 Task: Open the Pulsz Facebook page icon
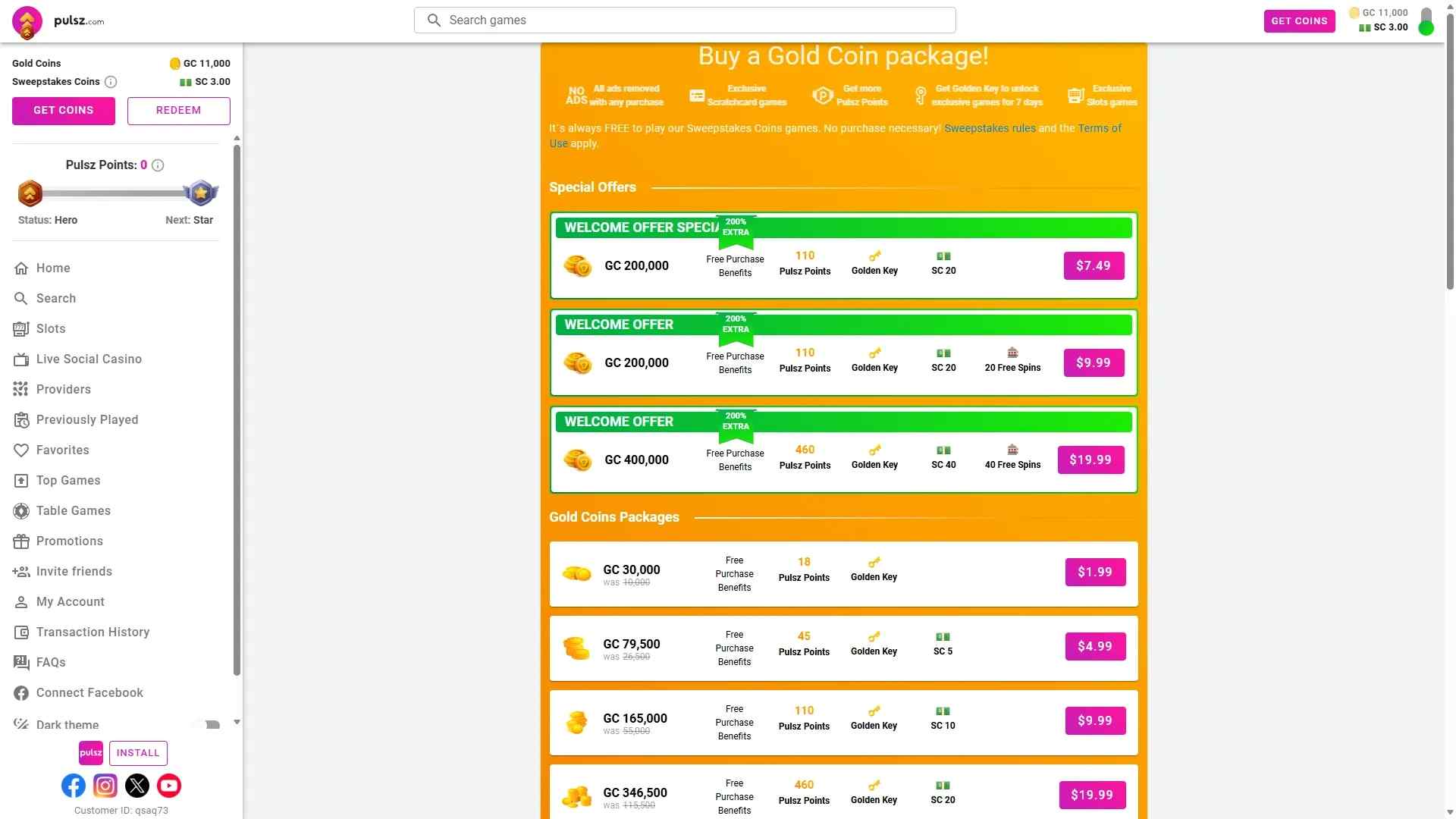pos(74,786)
